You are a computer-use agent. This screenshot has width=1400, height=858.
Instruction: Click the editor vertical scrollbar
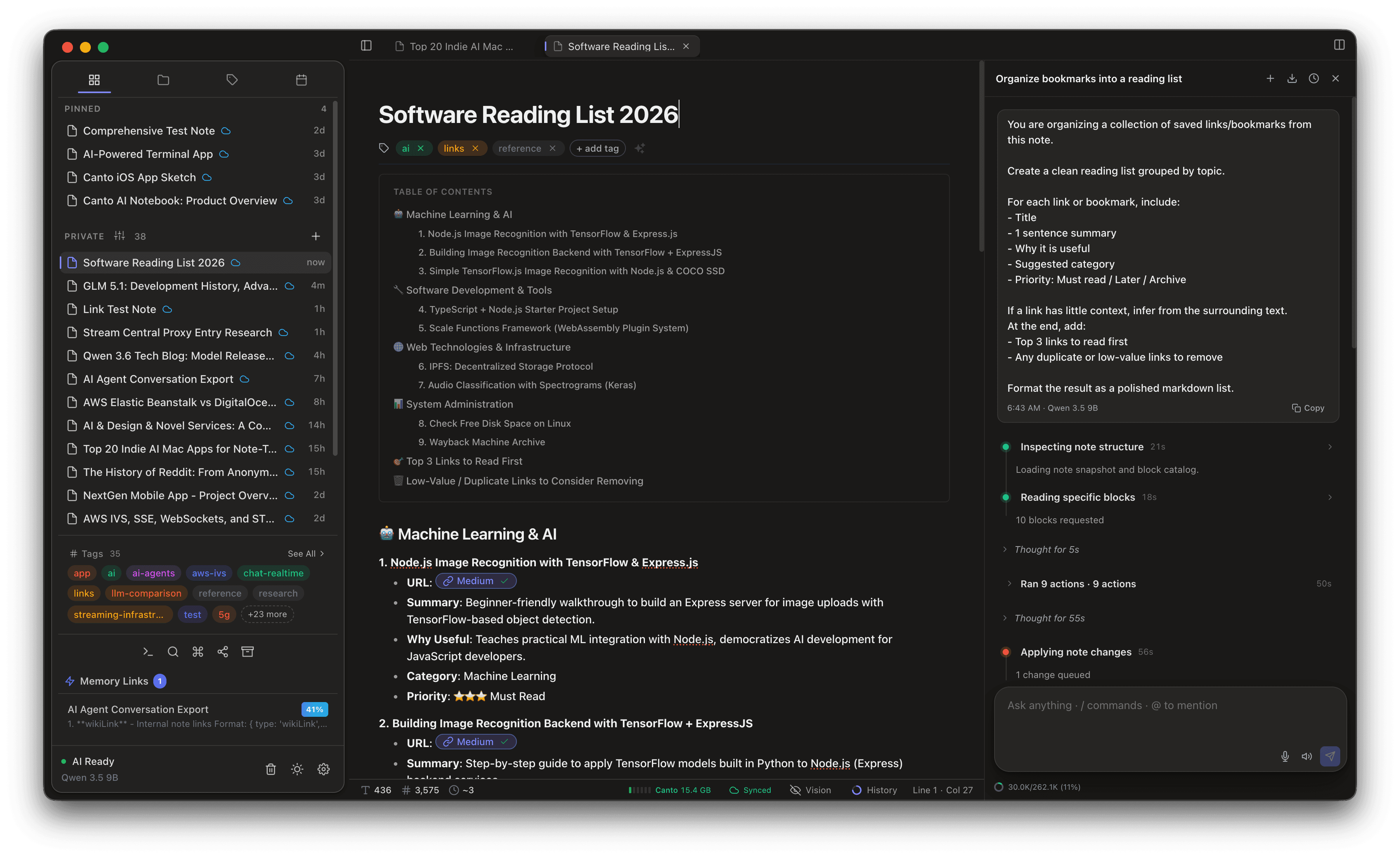click(x=981, y=157)
